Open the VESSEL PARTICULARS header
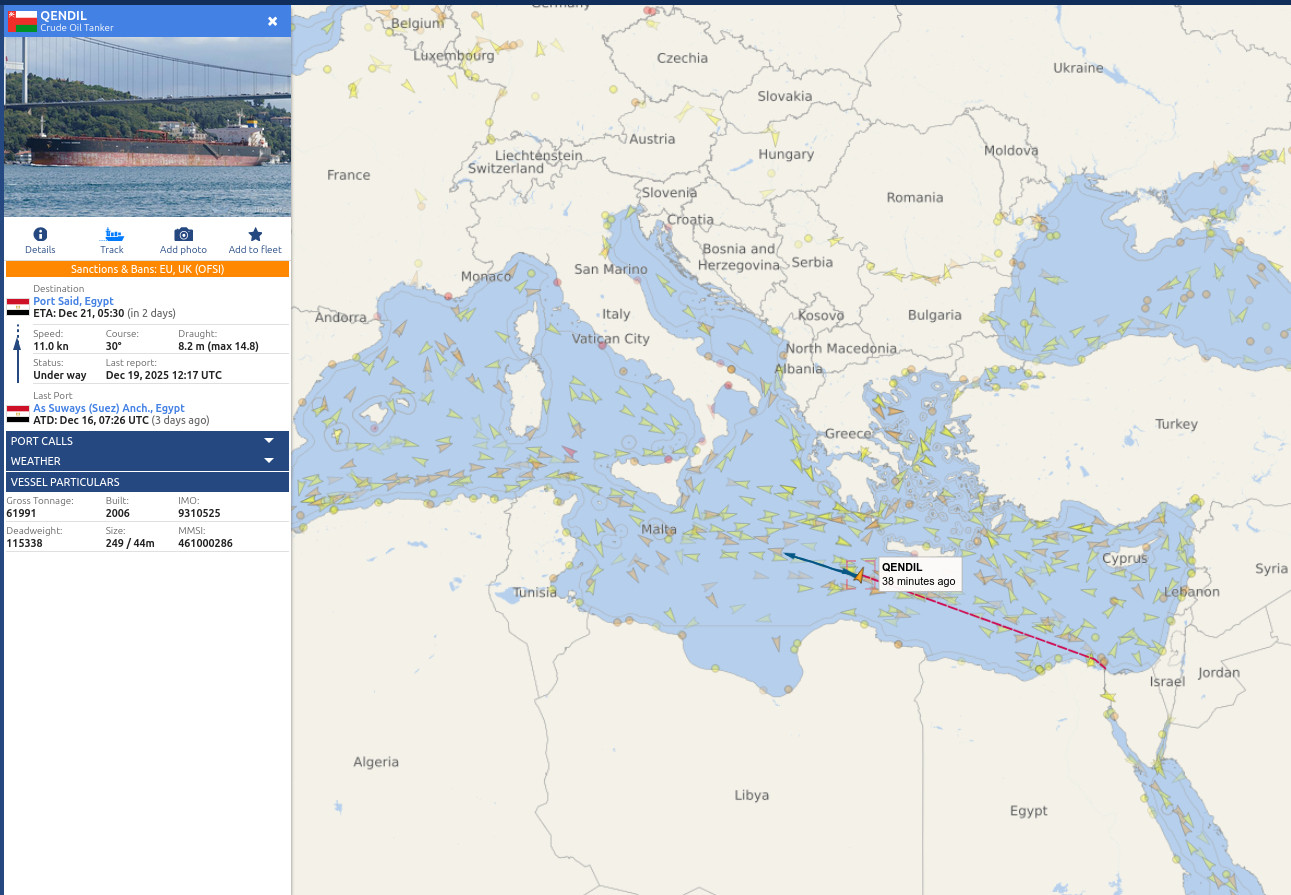 147,482
